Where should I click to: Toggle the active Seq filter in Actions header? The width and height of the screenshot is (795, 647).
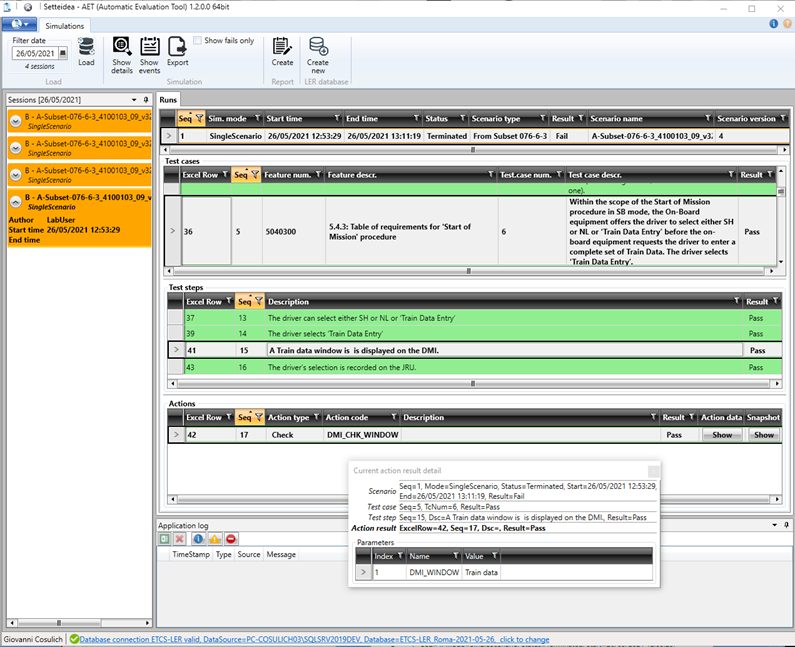pyautogui.click(x=259, y=417)
